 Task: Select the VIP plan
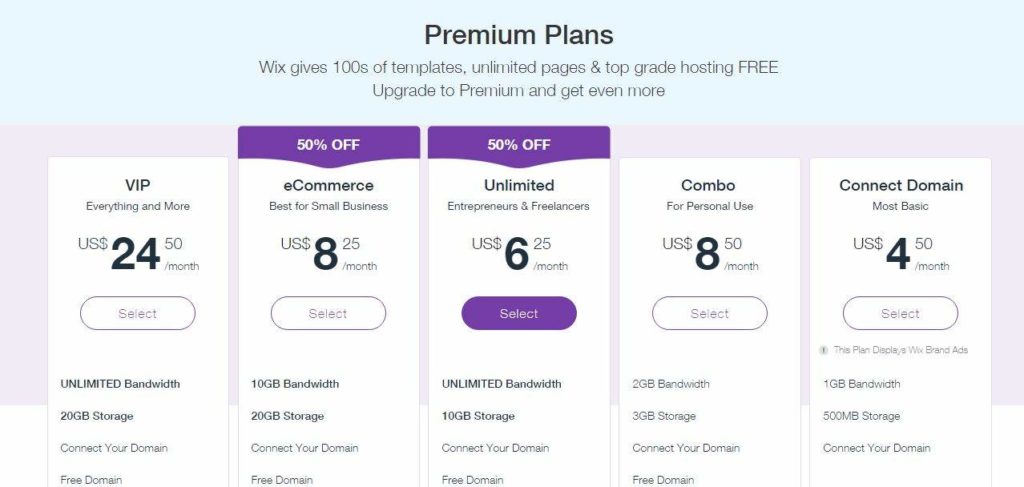point(138,313)
